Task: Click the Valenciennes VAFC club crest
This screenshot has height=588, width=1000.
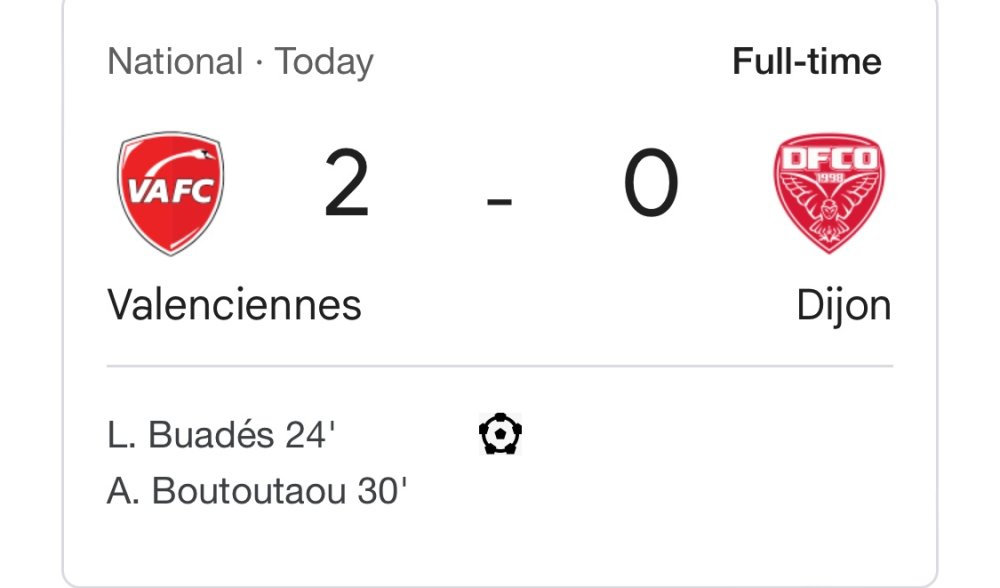Action: click(171, 193)
